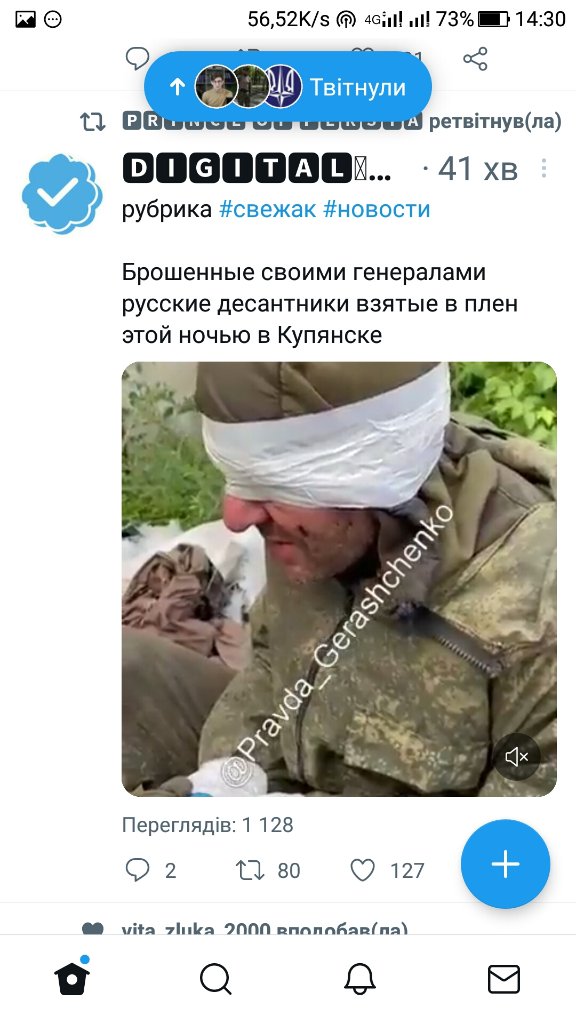Open the verified blue checkmark profile avatar

tap(62, 193)
